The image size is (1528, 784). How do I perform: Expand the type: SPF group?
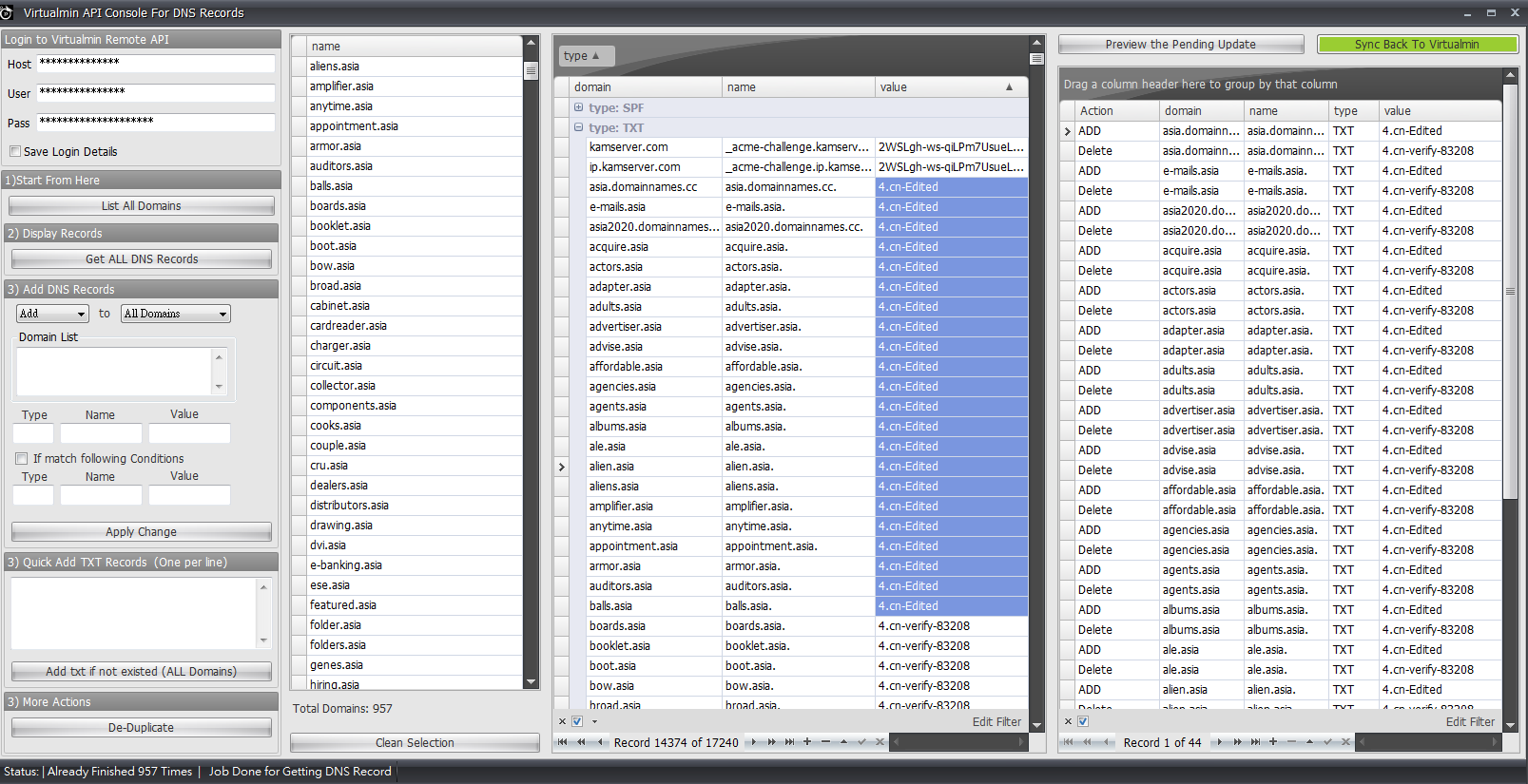(x=578, y=107)
